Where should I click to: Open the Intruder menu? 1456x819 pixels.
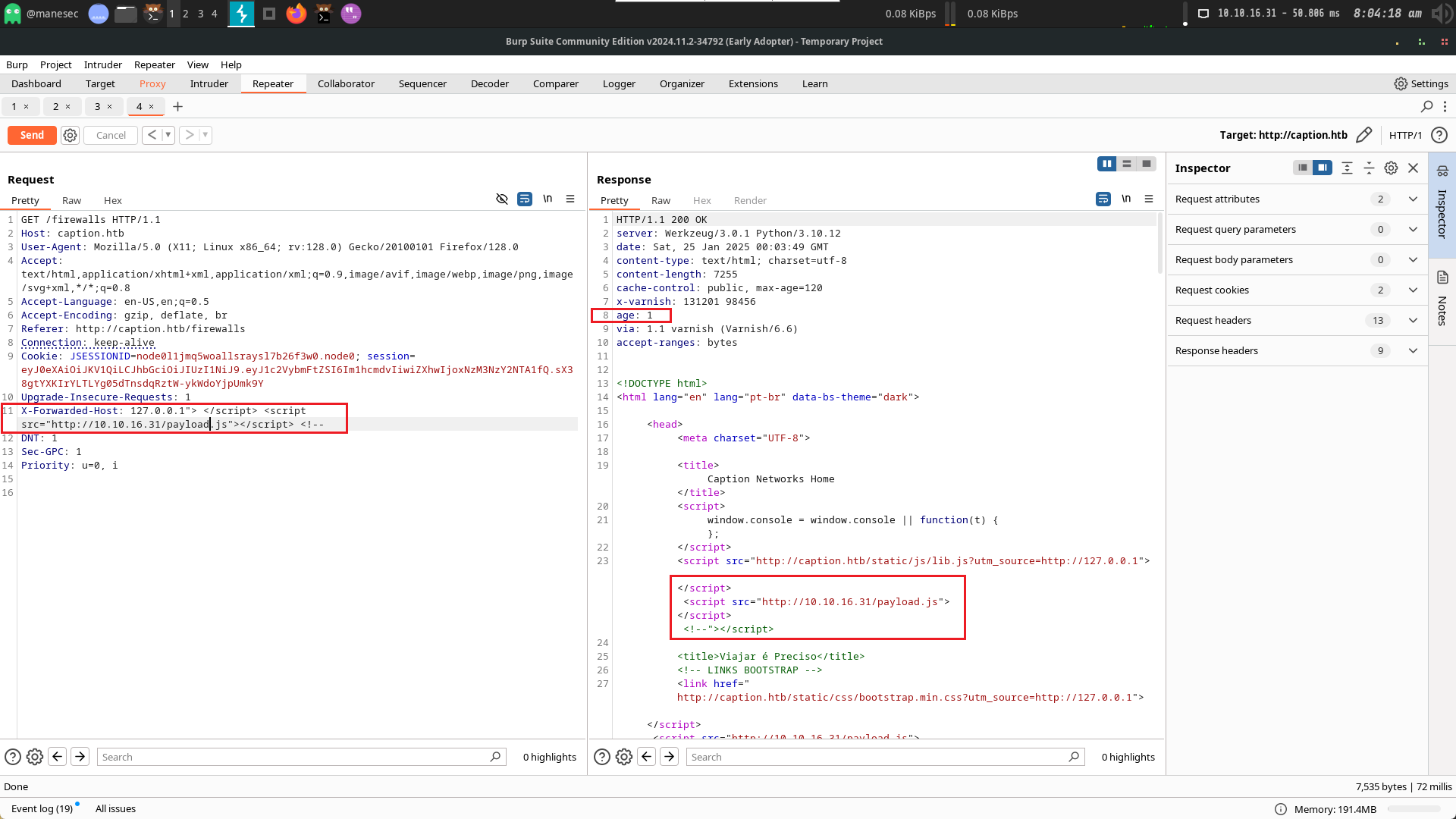[102, 65]
